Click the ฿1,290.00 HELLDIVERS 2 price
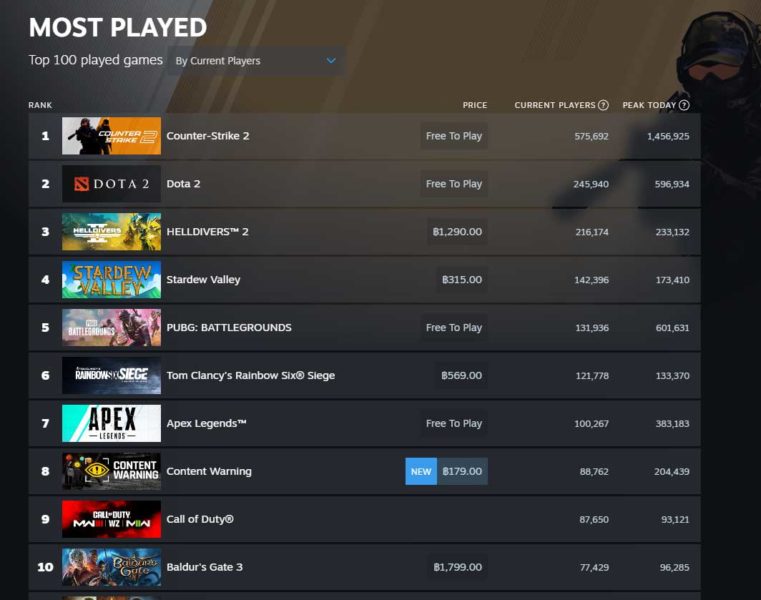 click(457, 232)
